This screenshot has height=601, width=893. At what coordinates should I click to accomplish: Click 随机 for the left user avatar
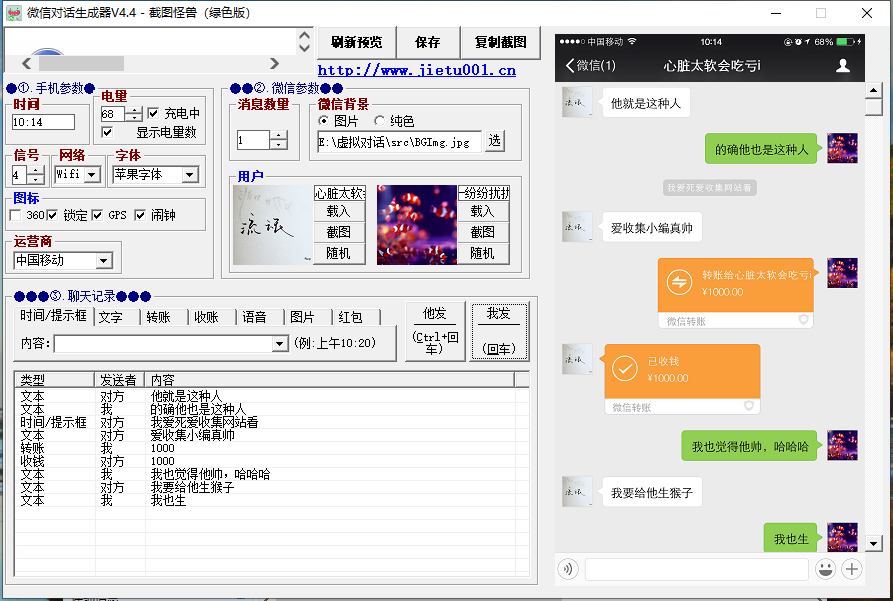click(x=338, y=254)
